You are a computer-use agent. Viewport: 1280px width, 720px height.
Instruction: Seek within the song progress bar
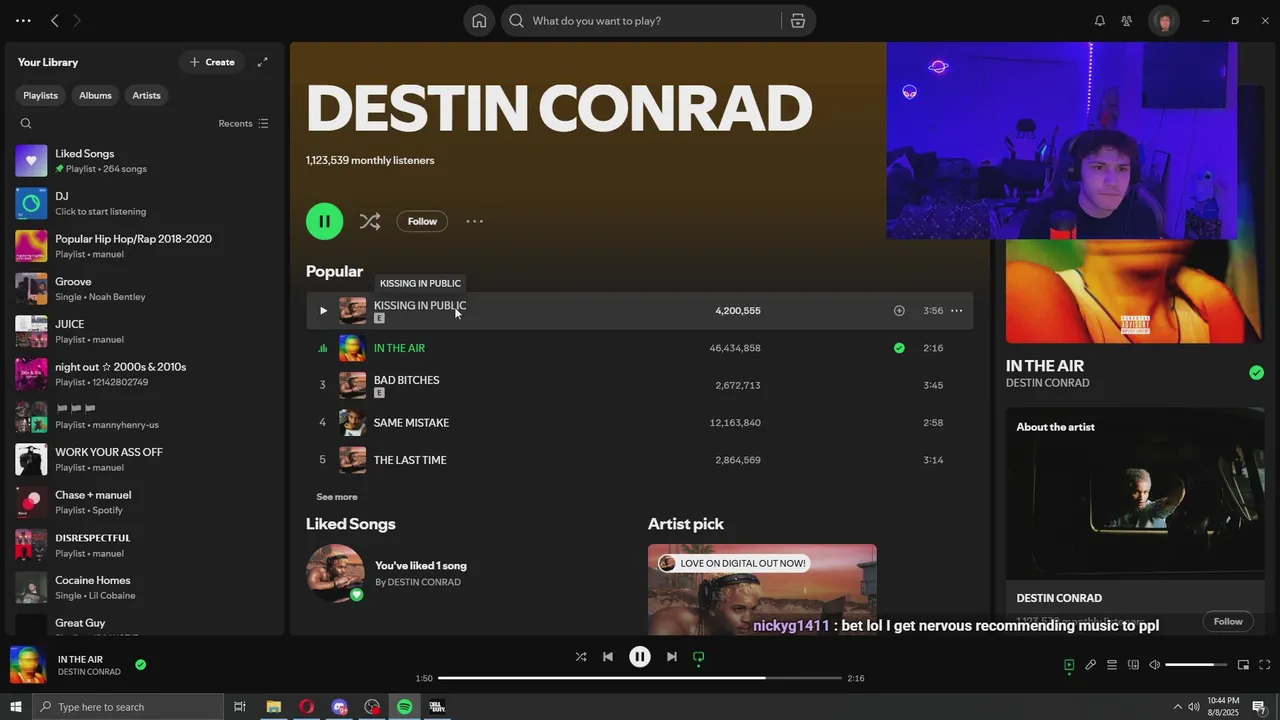coord(640,678)
